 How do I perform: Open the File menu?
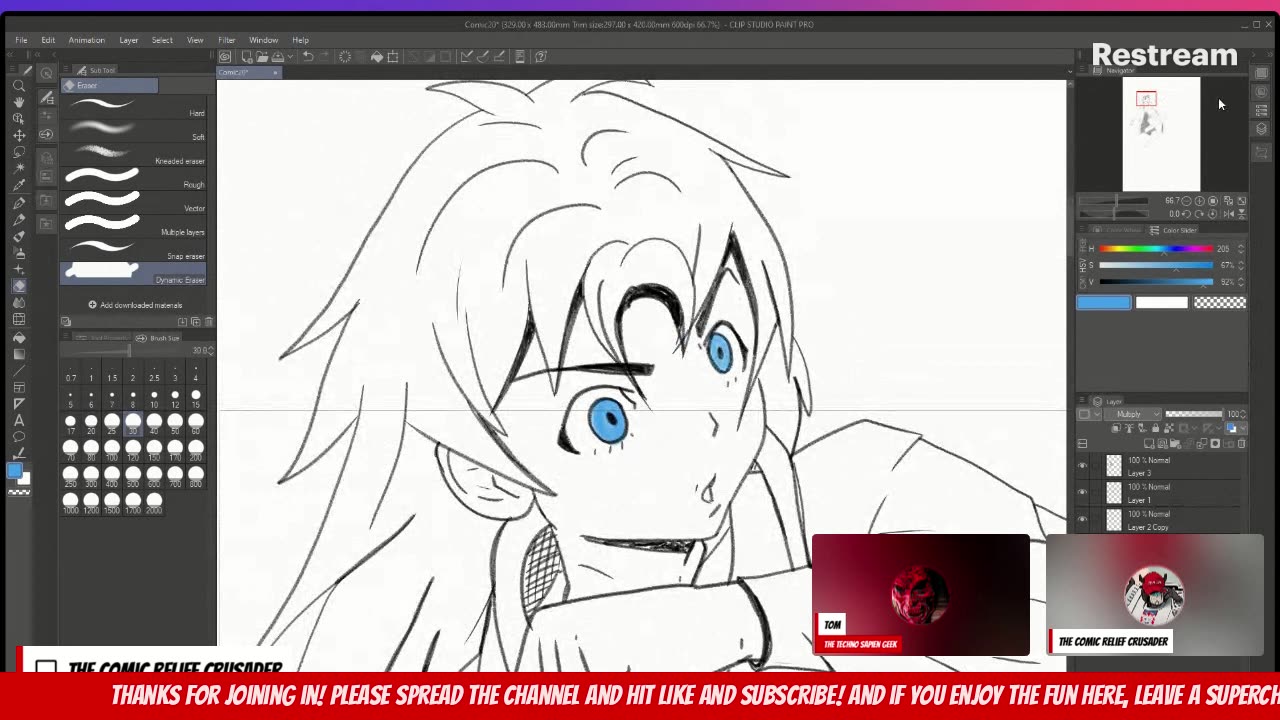[21, 40]
